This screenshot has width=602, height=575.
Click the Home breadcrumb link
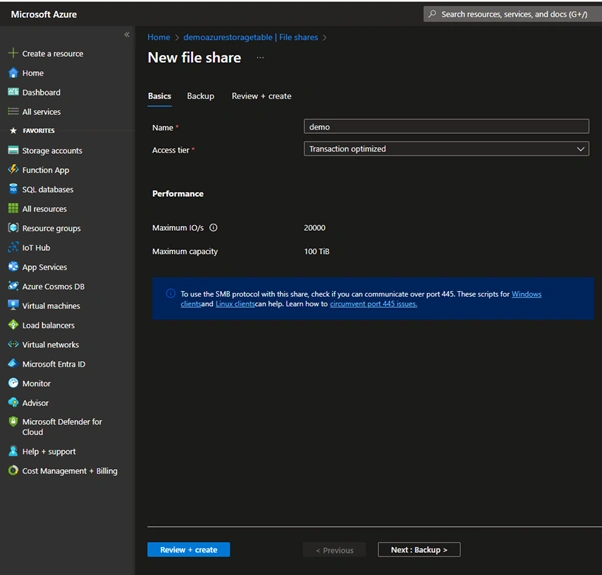pos(159,37)
